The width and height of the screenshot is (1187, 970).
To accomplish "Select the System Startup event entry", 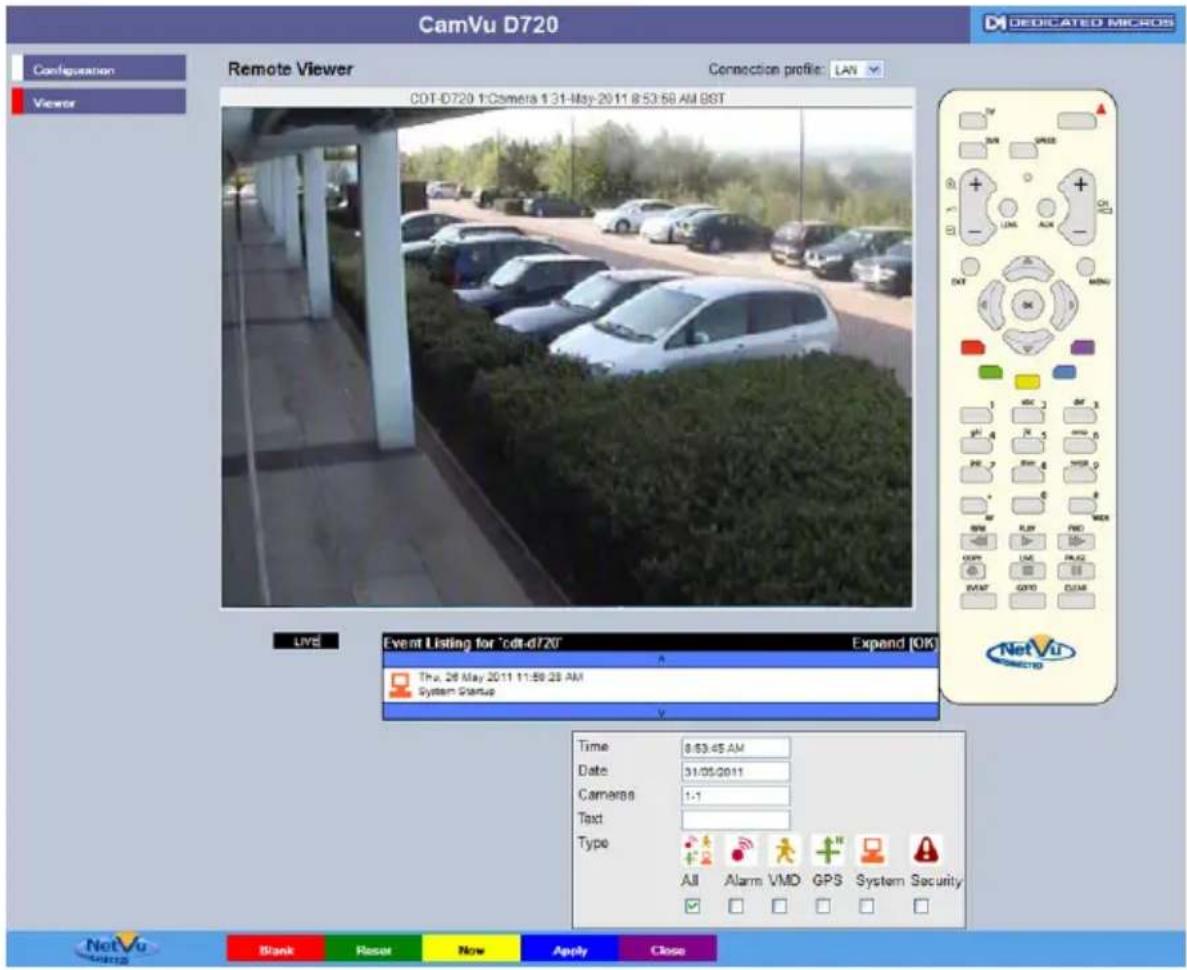I will pyautogui.click(x=661, y=685).
